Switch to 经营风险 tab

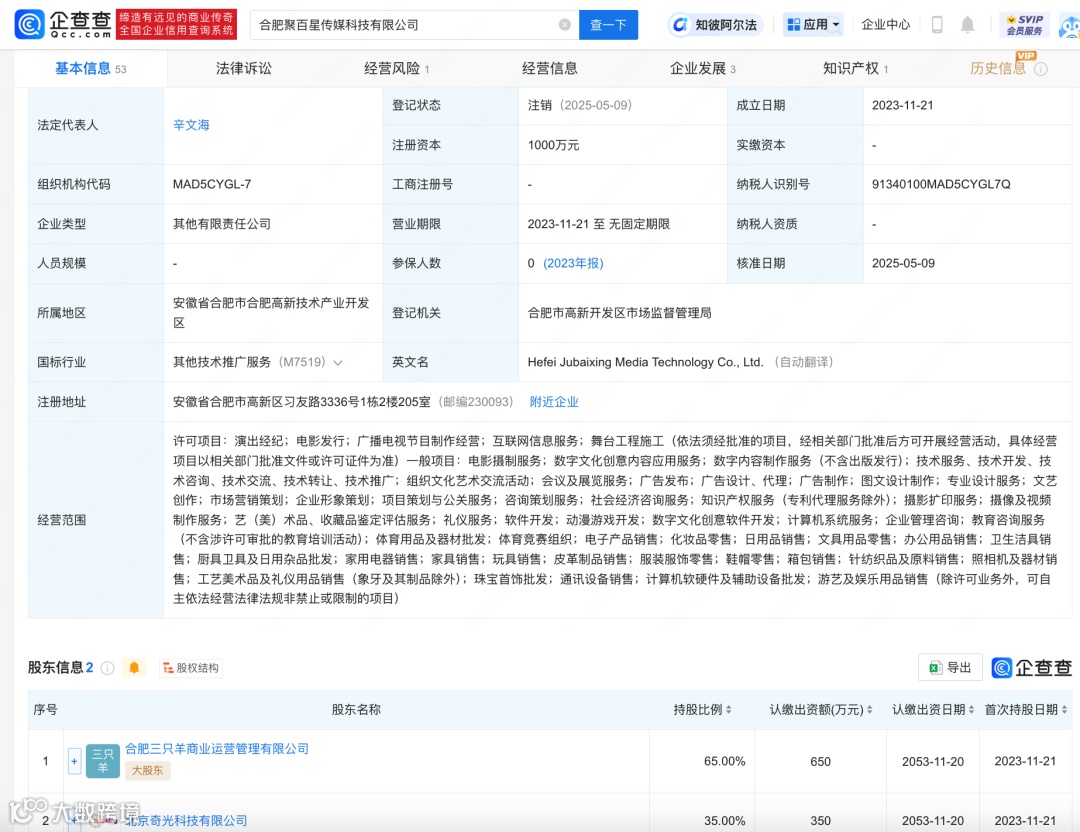(x=396, y=68)
